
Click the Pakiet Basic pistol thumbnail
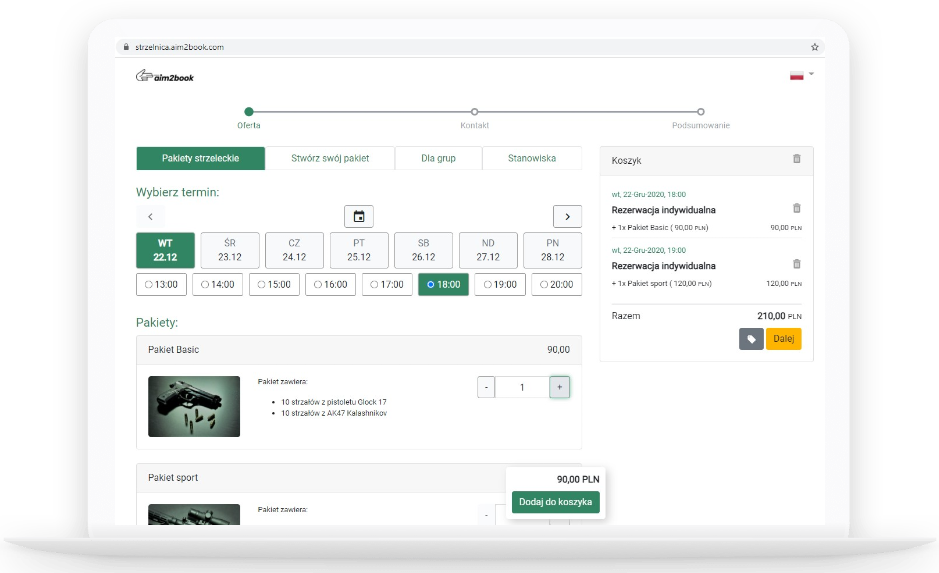(x=194, y=406)
